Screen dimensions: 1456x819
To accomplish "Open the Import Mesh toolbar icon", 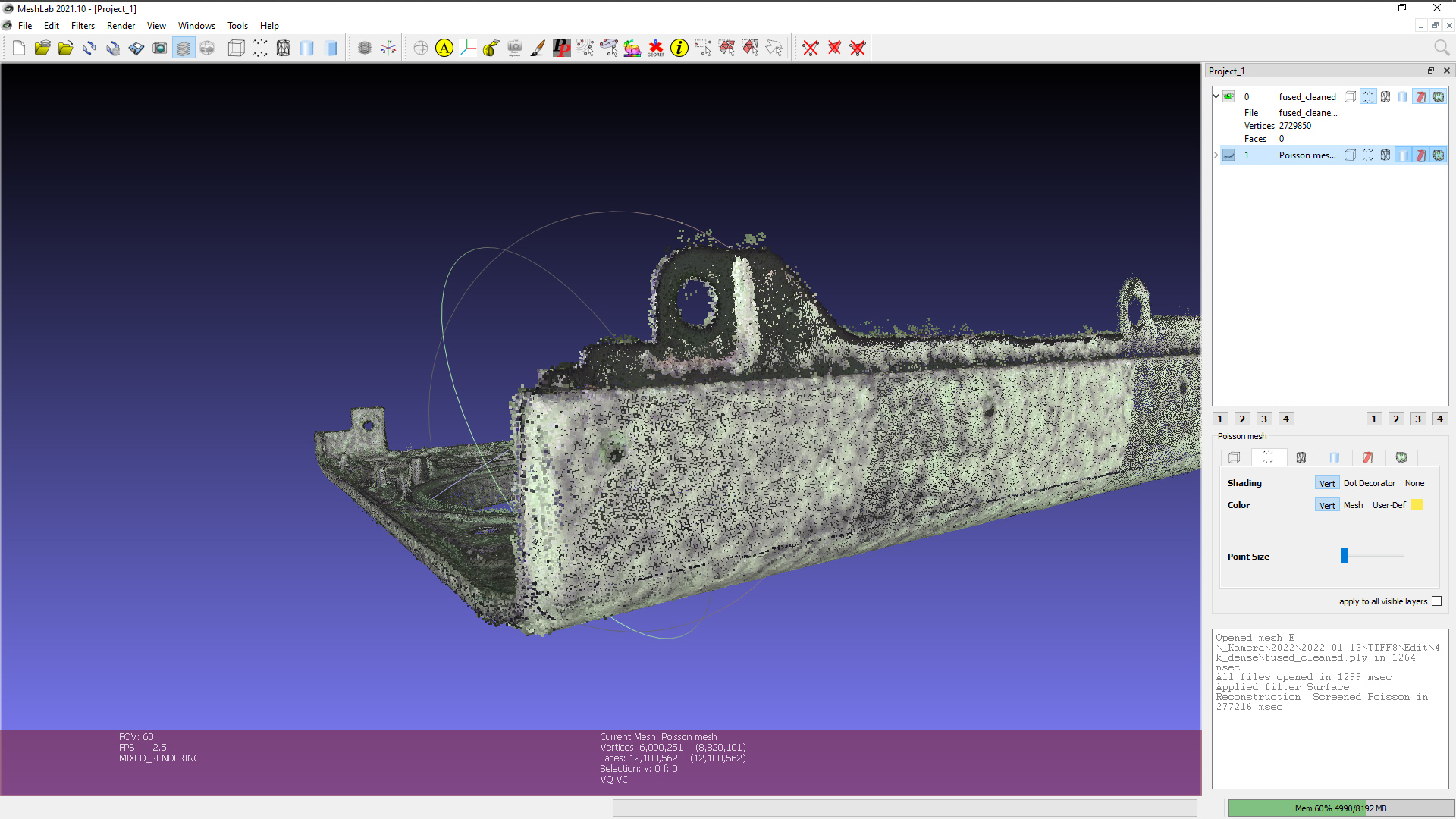I will [x=66, y=49].
